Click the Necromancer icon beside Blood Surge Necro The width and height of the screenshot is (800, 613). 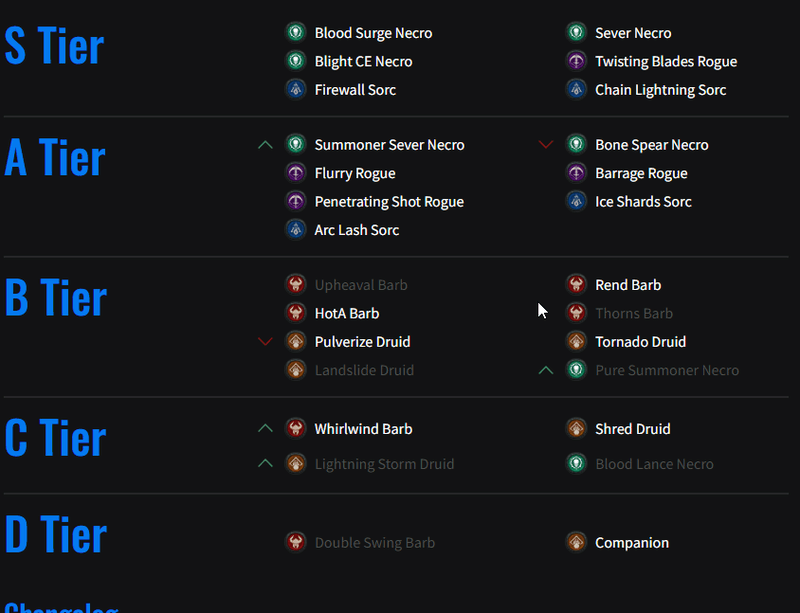[295, 33]
